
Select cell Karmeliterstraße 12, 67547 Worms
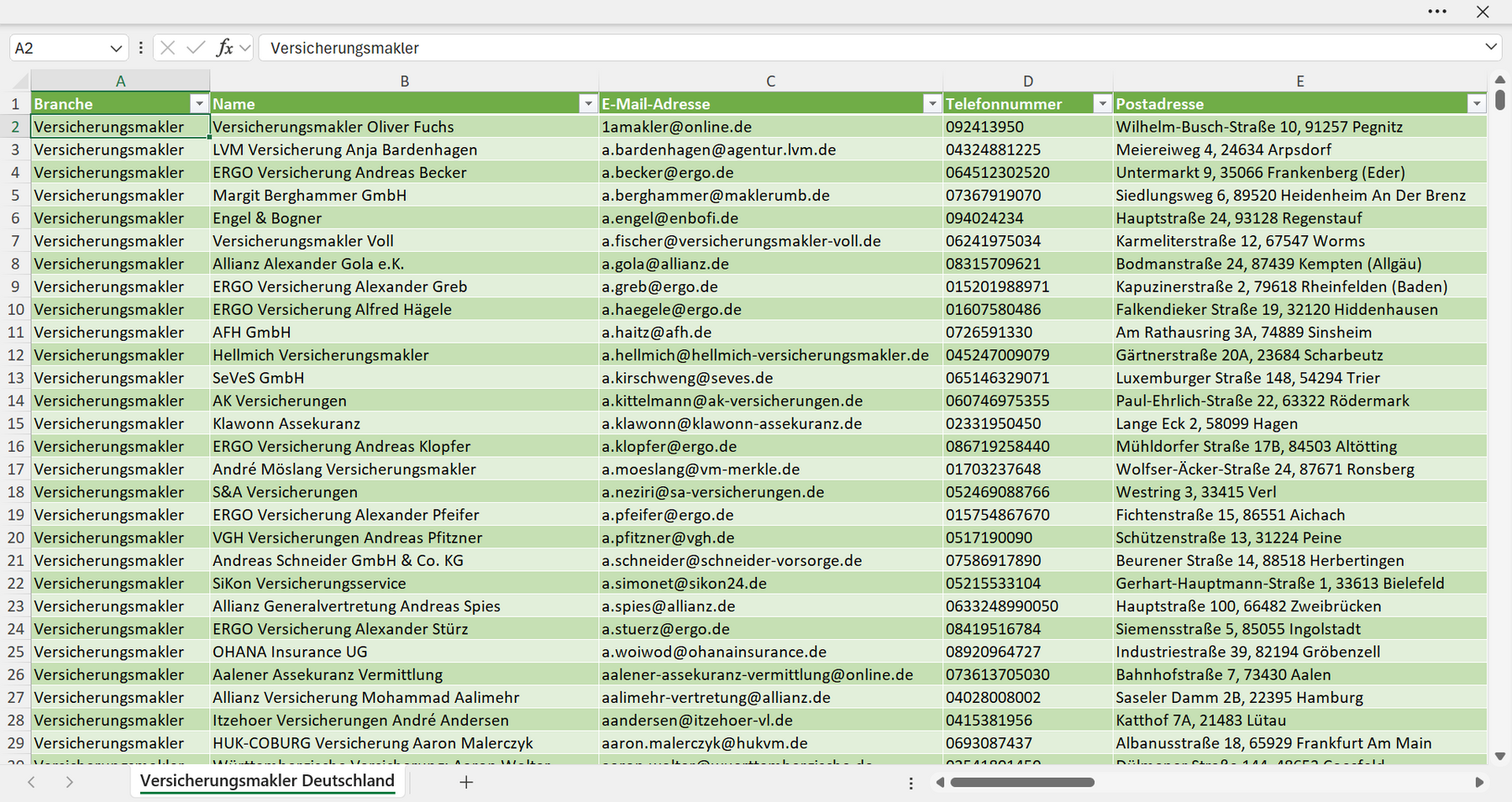tap(1299, 240)
